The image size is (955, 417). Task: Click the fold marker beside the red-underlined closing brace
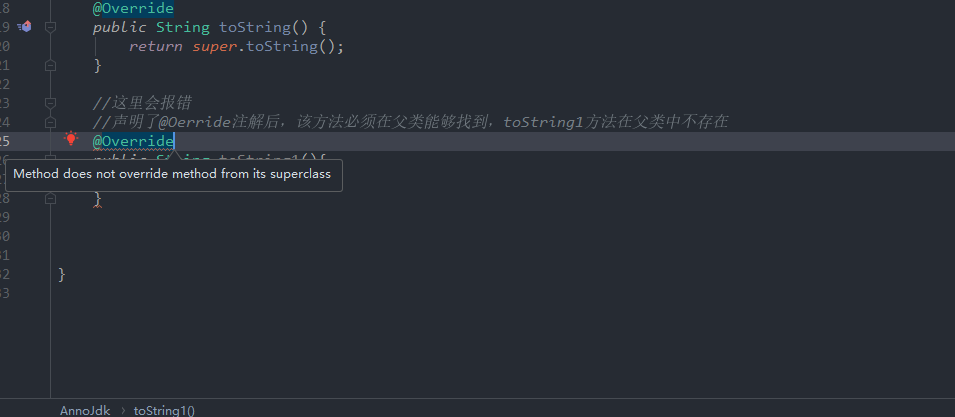pyautogui.click(x=50, y=199)
